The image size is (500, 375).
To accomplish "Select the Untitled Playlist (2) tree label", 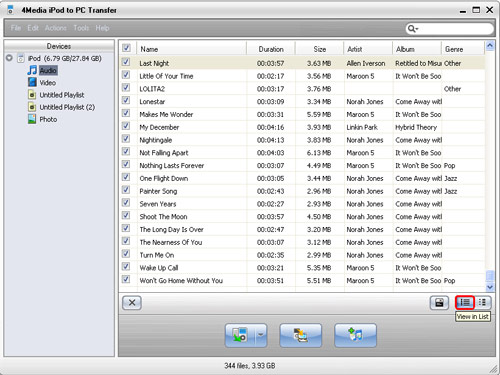I will click(67, 107).
